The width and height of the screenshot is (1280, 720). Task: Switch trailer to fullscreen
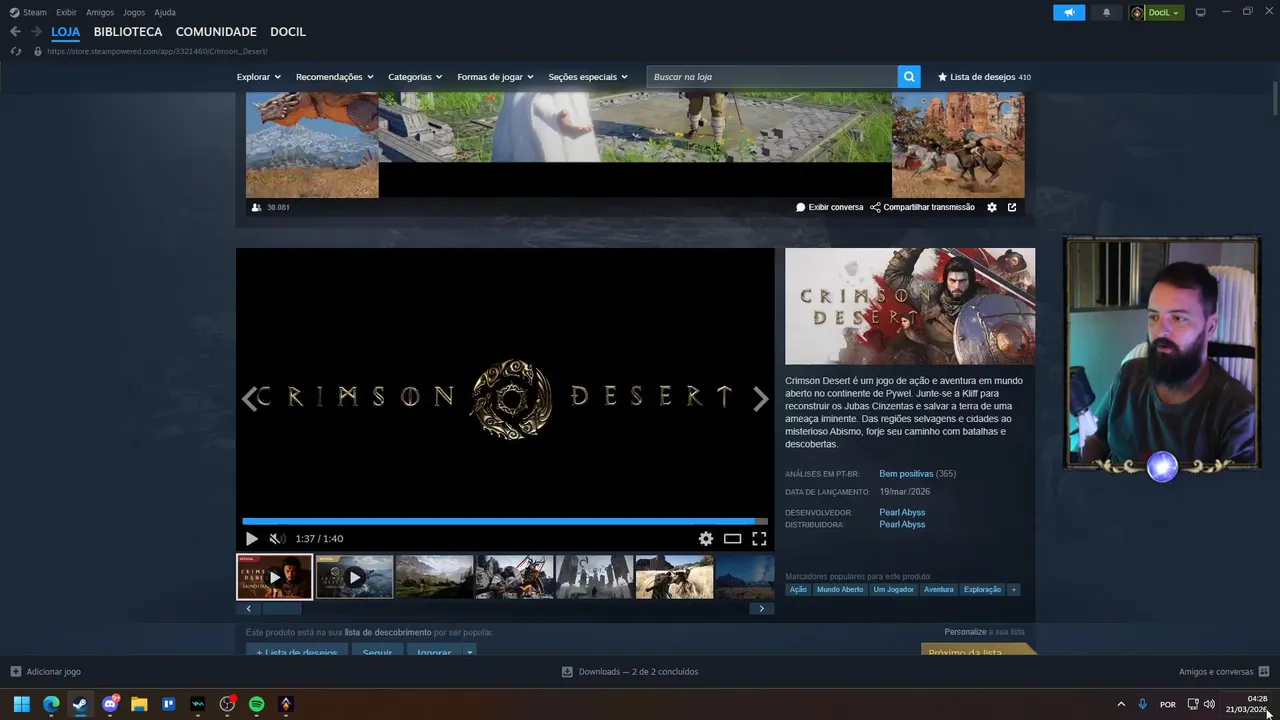pyautogui.click(x=759, y=538)
